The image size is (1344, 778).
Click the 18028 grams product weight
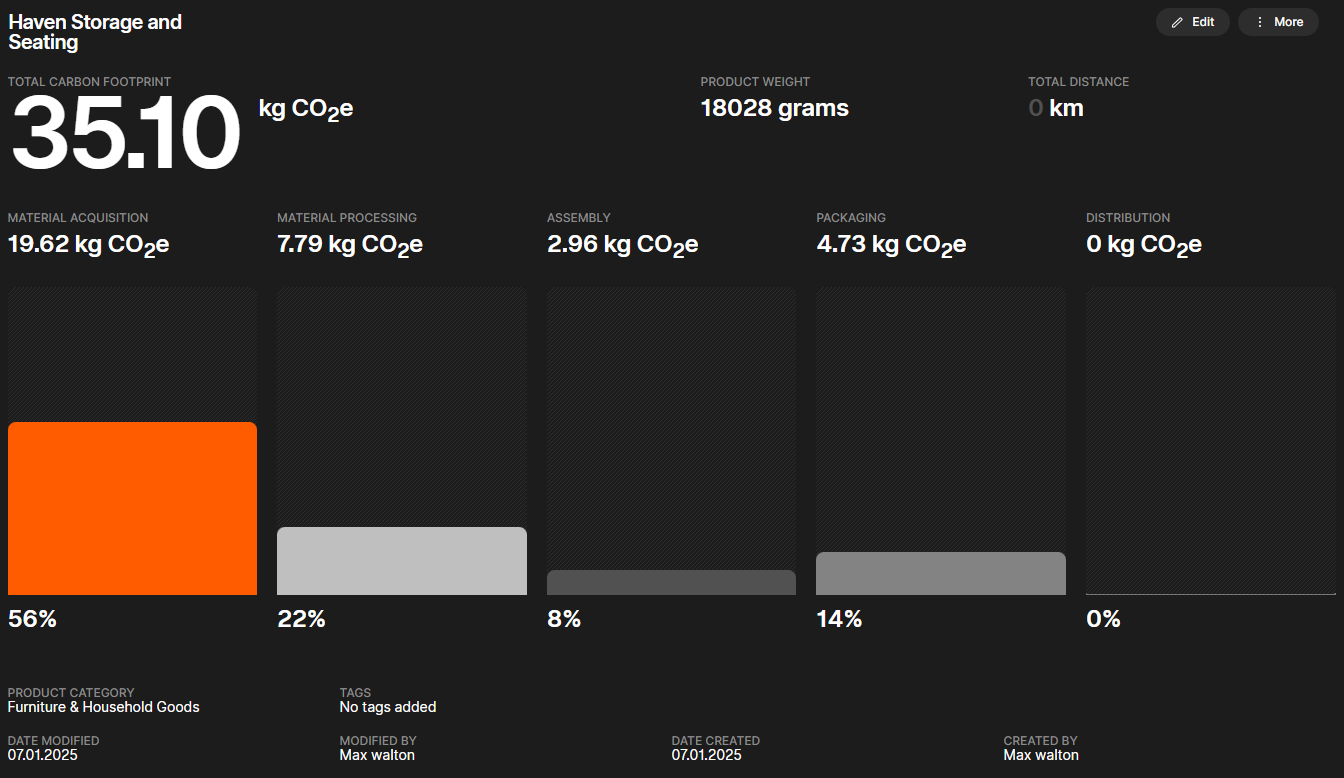coord(775,108)
